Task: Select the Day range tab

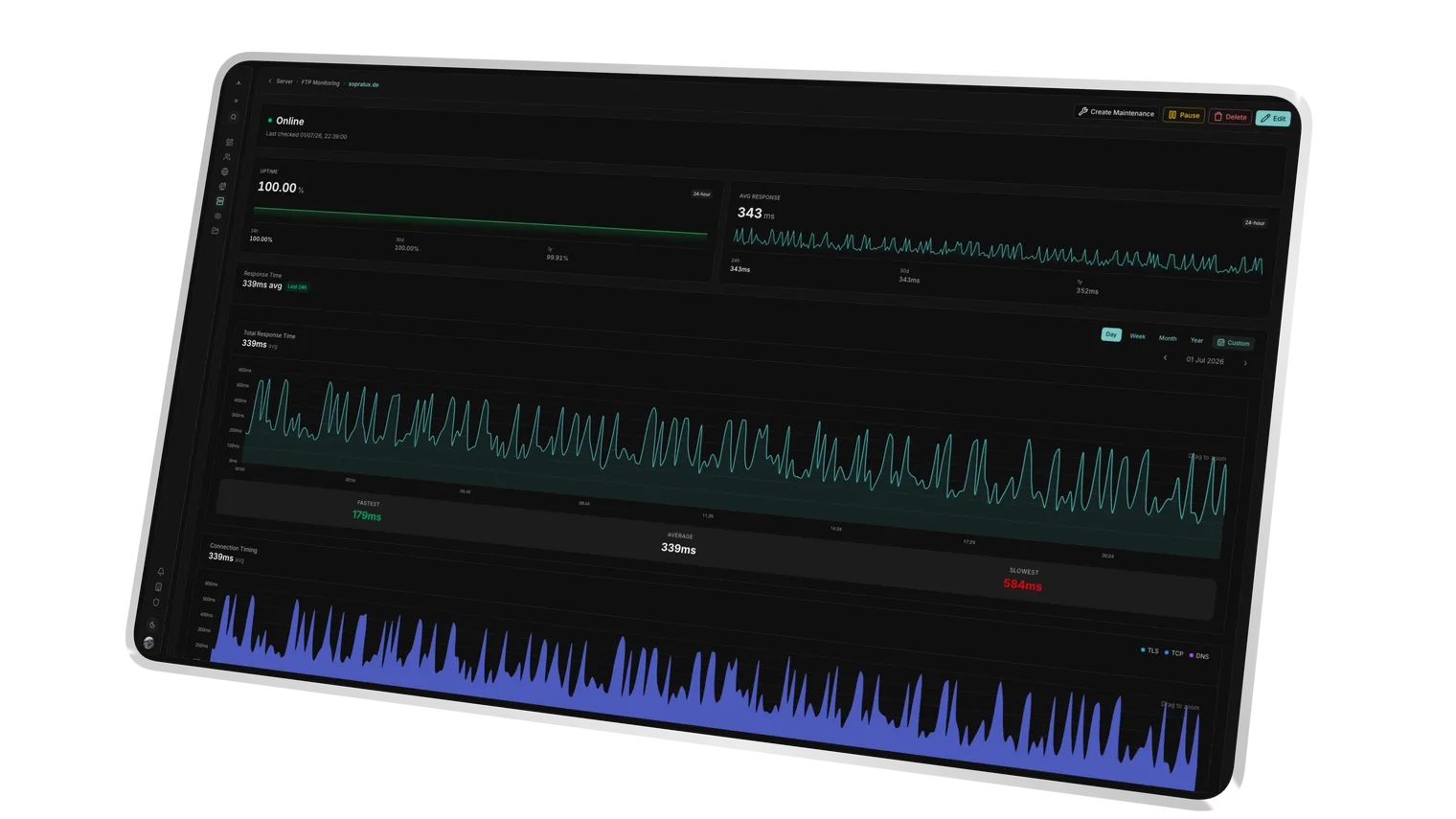Action: point(1111,334)
